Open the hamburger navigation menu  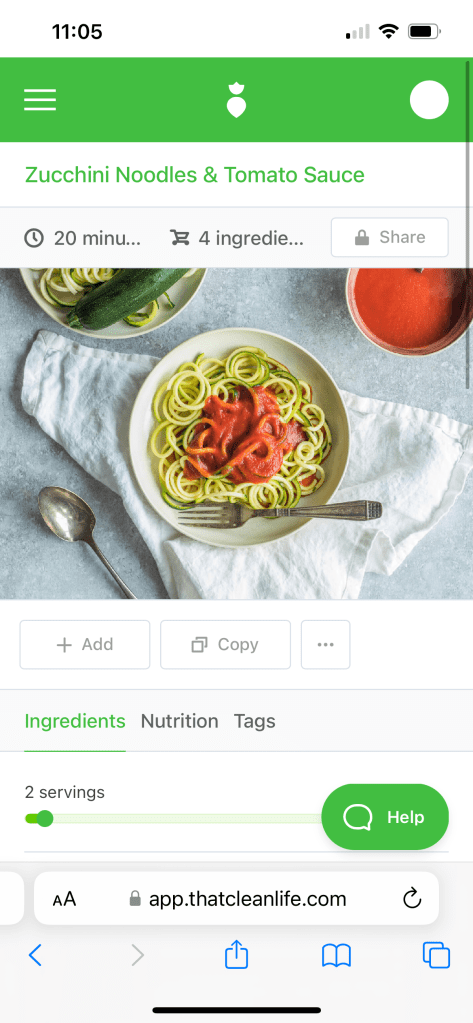(40, 100)
